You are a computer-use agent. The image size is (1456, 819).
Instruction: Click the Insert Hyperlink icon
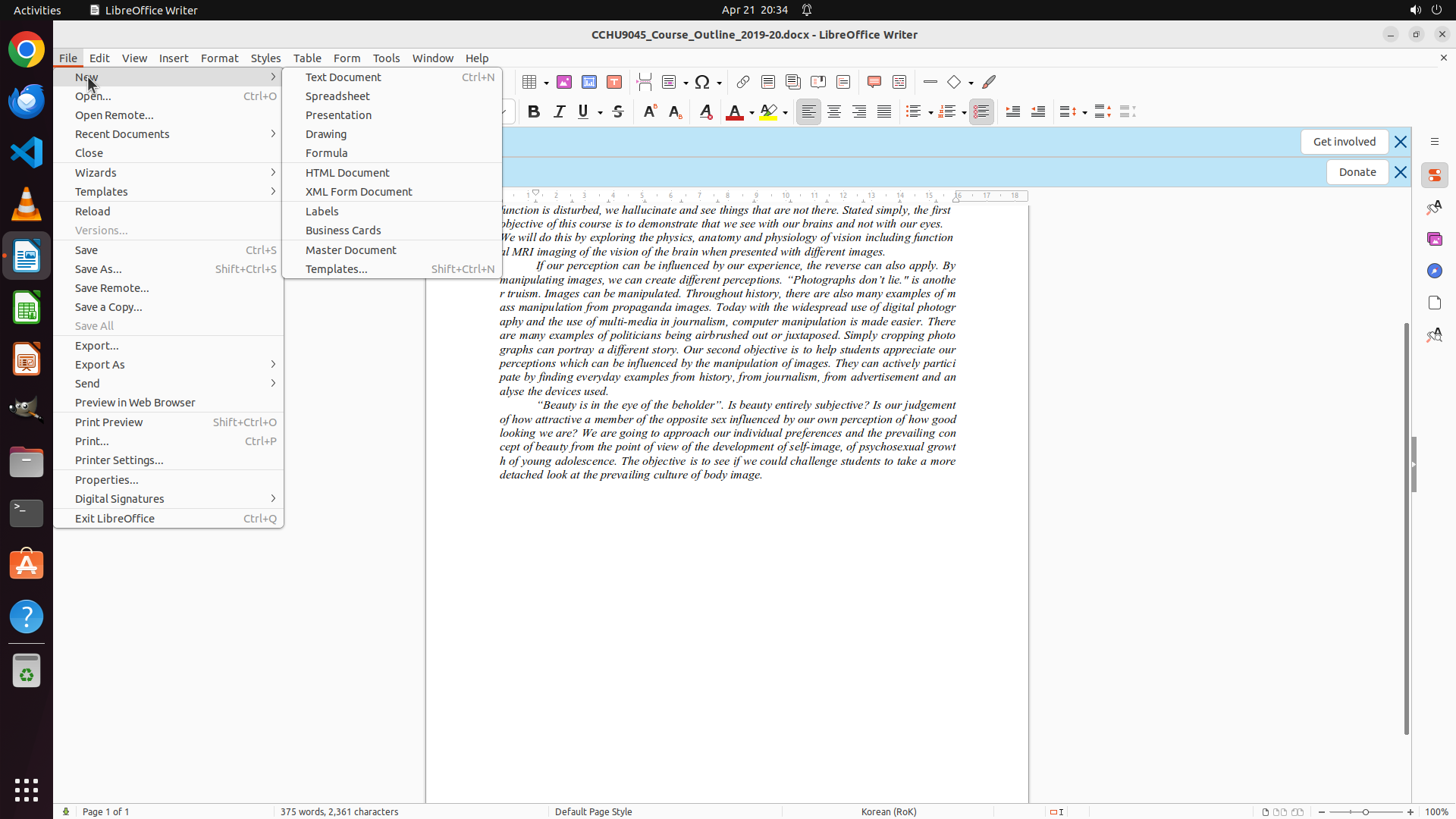point(743,82)
